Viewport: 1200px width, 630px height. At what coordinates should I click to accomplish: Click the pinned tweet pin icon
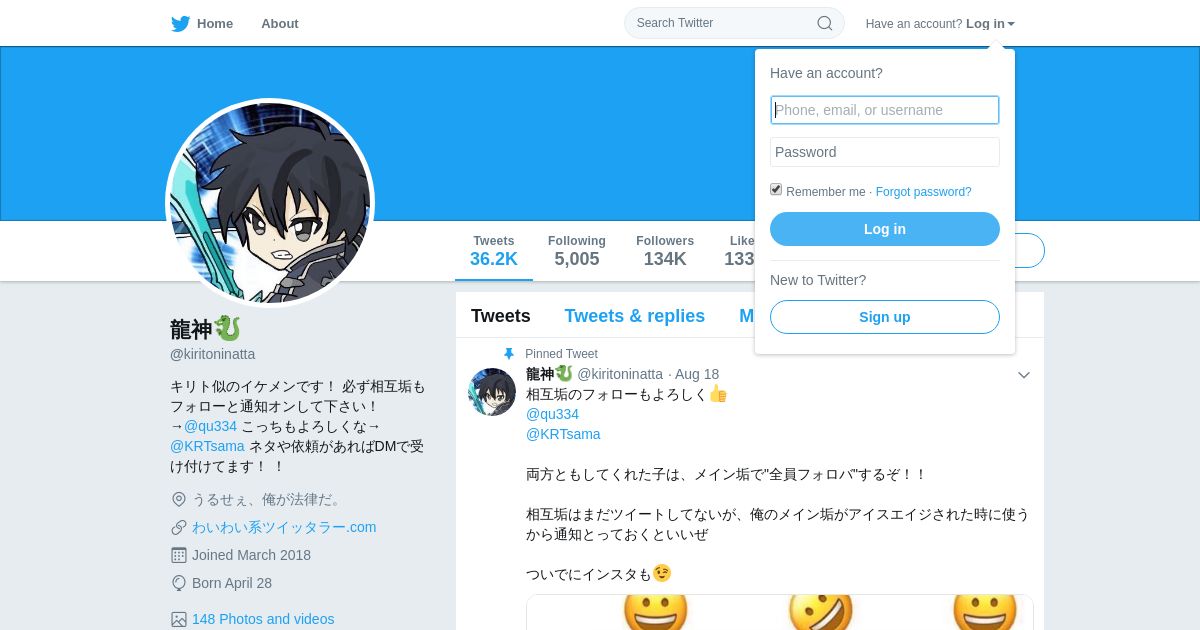[509, 354]
